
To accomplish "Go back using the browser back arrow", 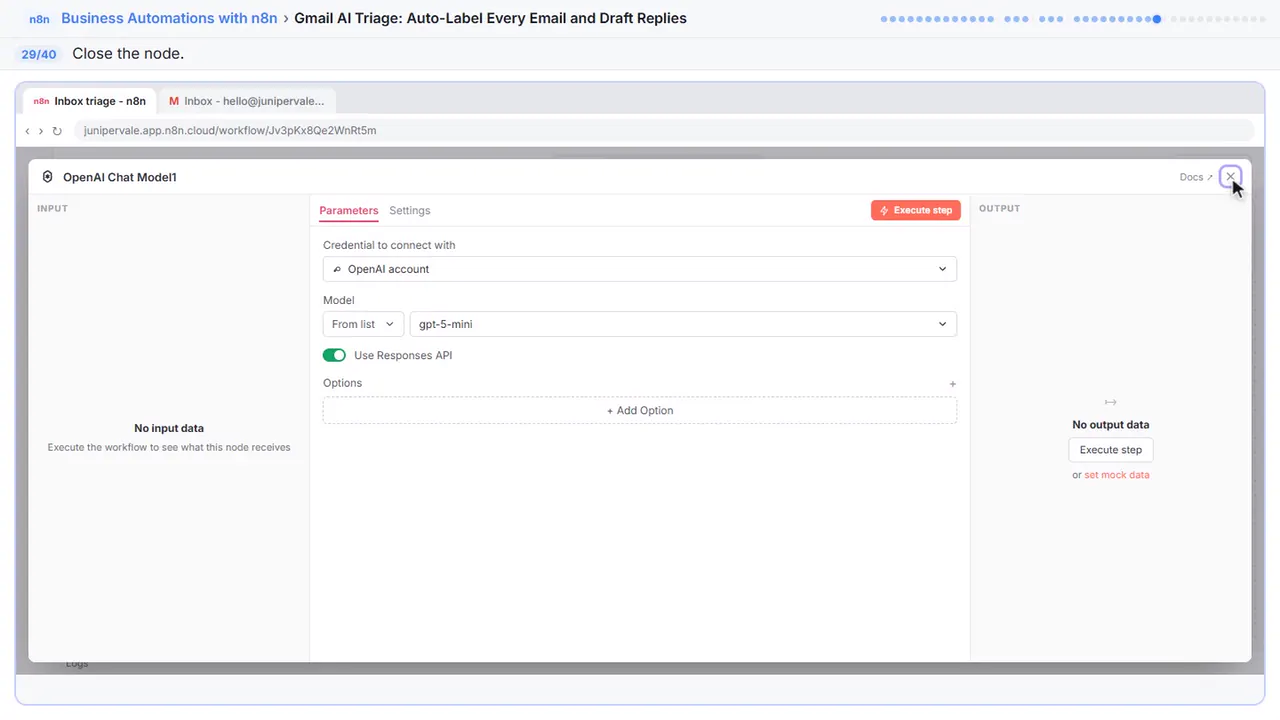I will pyautogui.click(x=27, y=131).
